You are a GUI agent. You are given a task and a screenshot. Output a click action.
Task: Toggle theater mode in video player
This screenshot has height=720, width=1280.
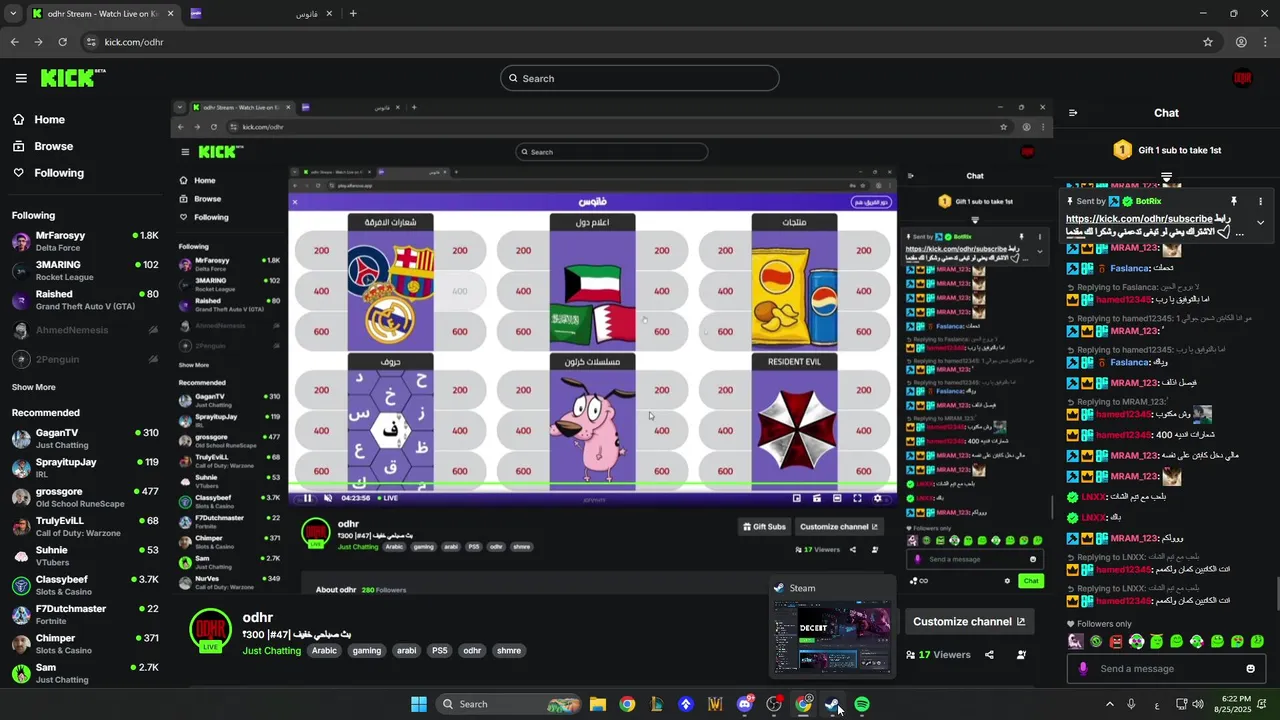(837, 498)
